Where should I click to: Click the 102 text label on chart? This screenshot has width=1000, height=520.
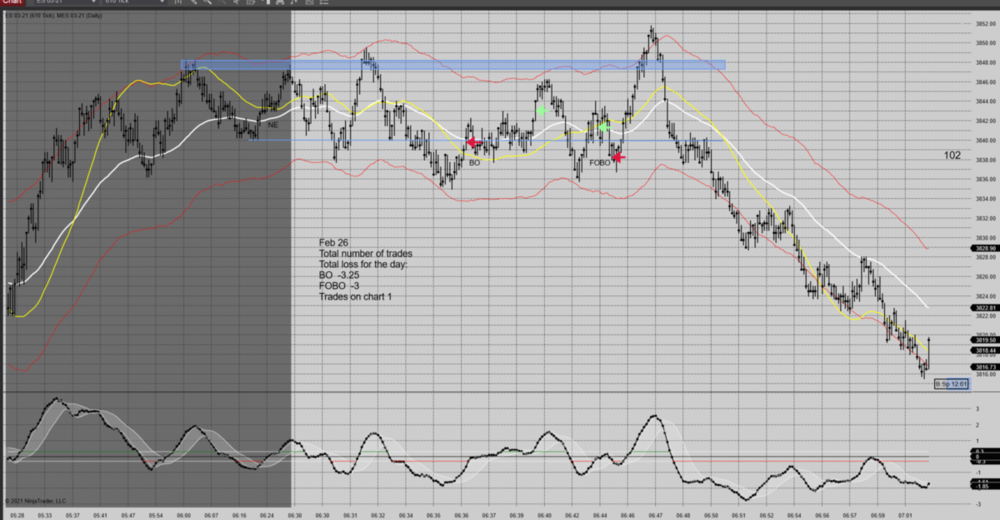tap(952, 156)
